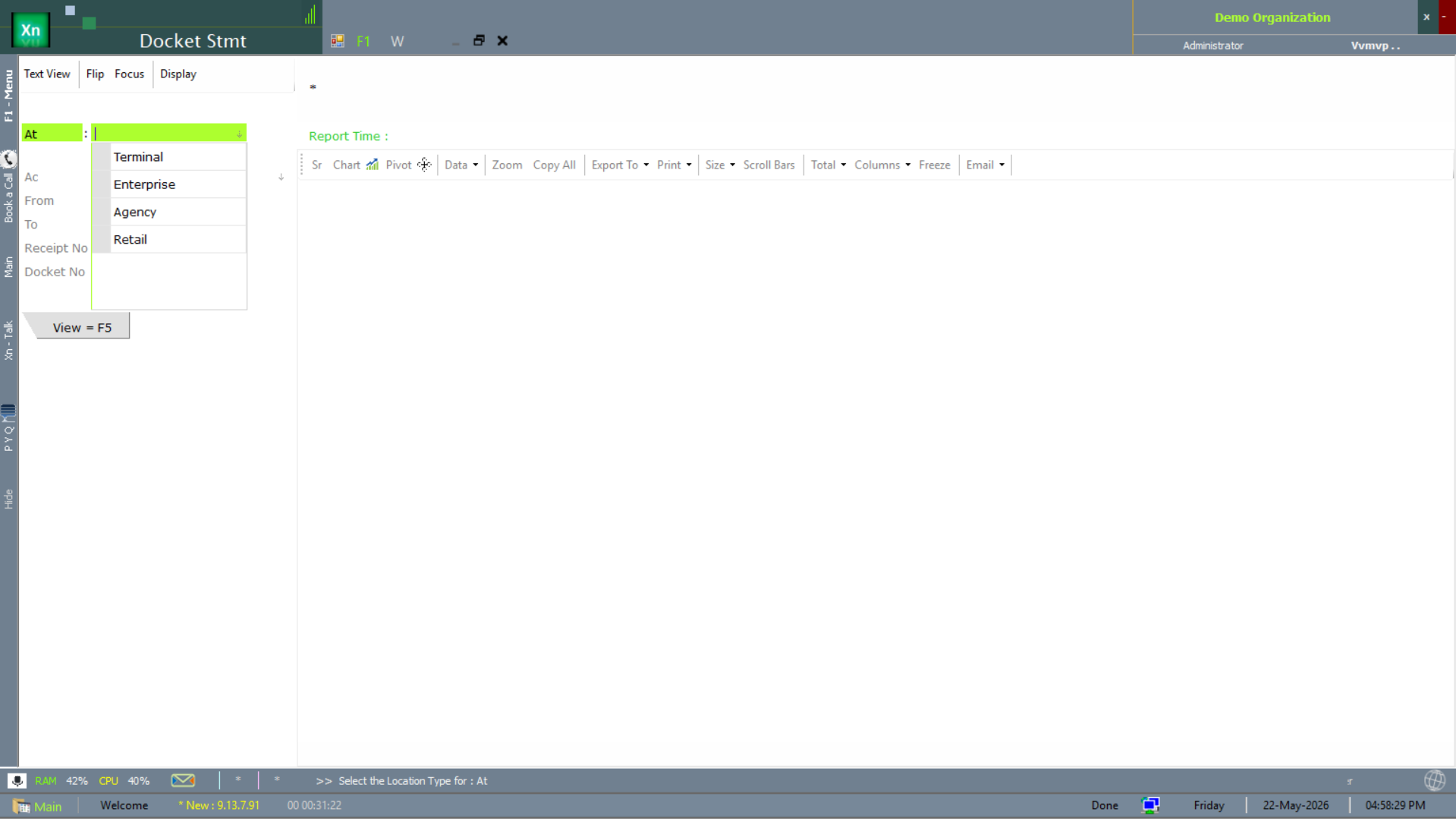Click the globe icon at bottom right

(1434, 780)
